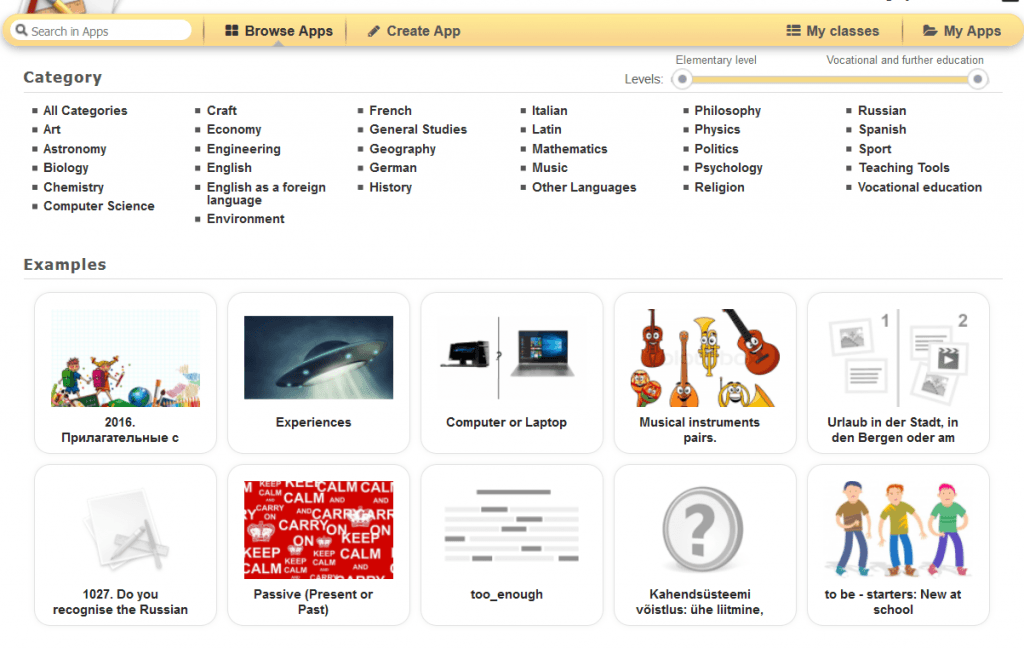1024x648 pixels.
Task: Pick the Teaching Tools category
Action: [x=904, y=168]
